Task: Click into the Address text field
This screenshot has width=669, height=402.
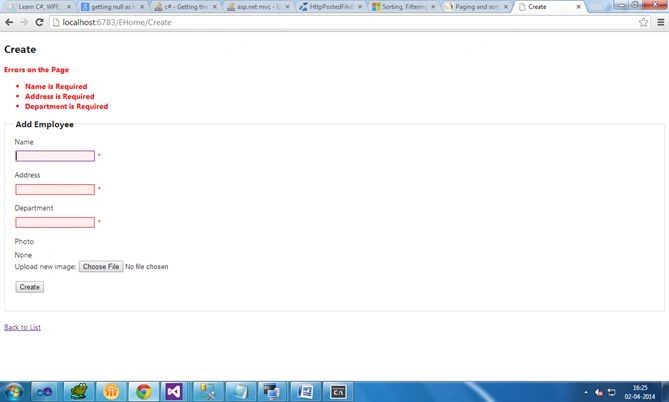Action: pos(55,189)
